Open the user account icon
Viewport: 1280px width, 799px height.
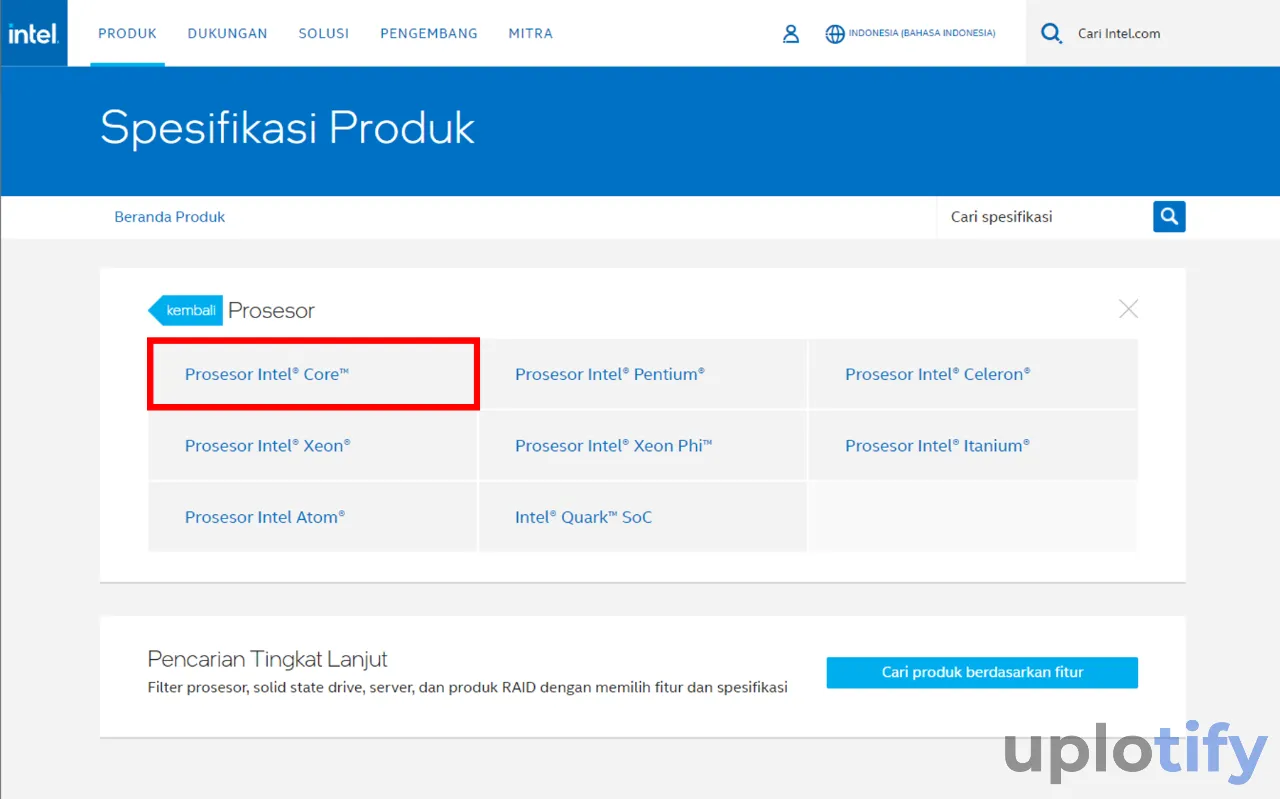pyautogui.click(x=791, y=34)
